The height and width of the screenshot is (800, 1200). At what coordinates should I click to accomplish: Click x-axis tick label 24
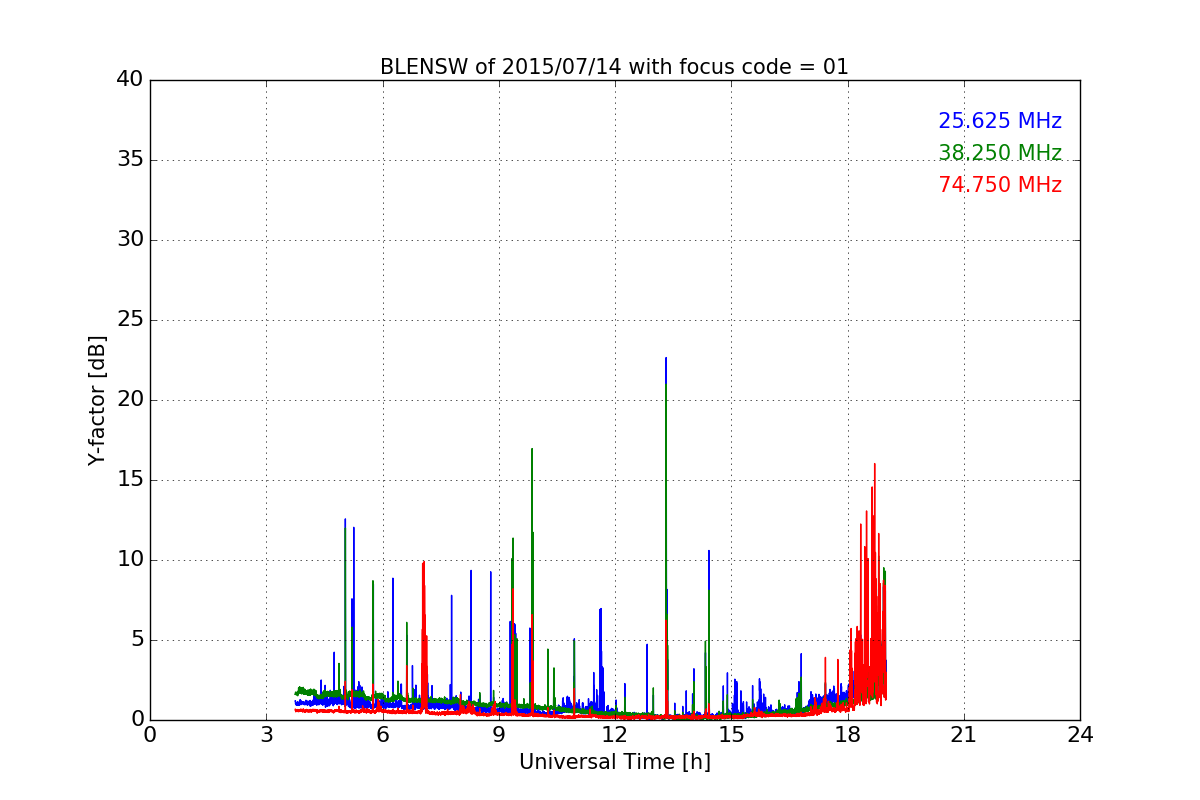pos(1080,734)
